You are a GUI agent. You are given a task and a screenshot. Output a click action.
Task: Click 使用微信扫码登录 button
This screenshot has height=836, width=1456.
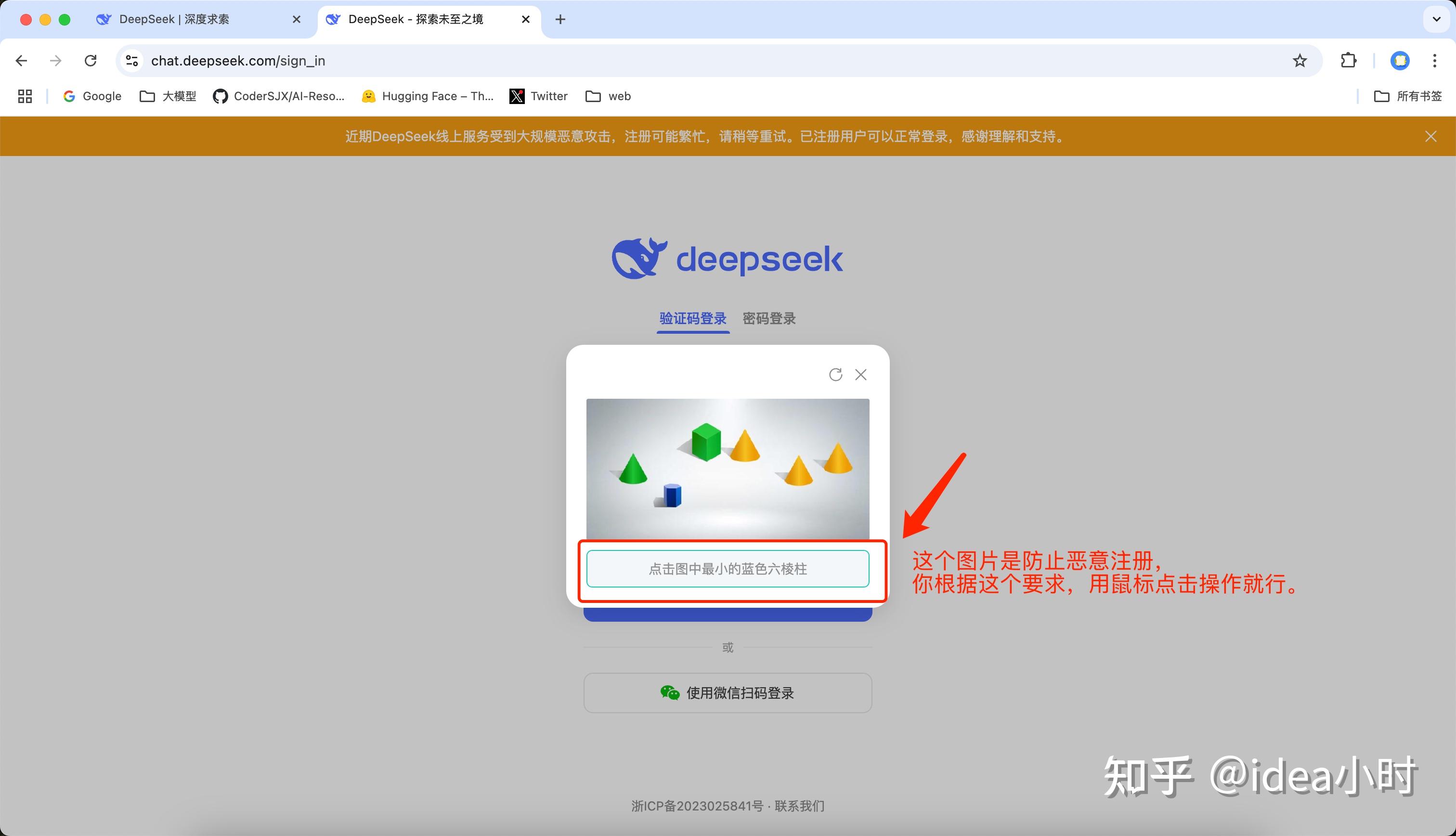[x=727, y=693]
